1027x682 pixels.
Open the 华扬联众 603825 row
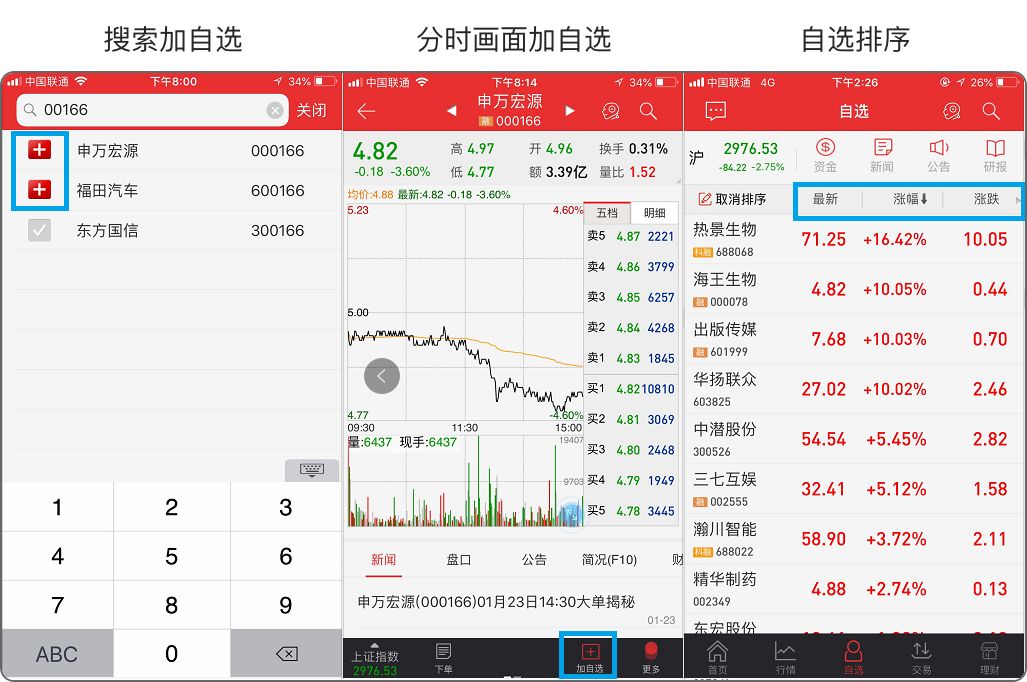click(854, 389)
